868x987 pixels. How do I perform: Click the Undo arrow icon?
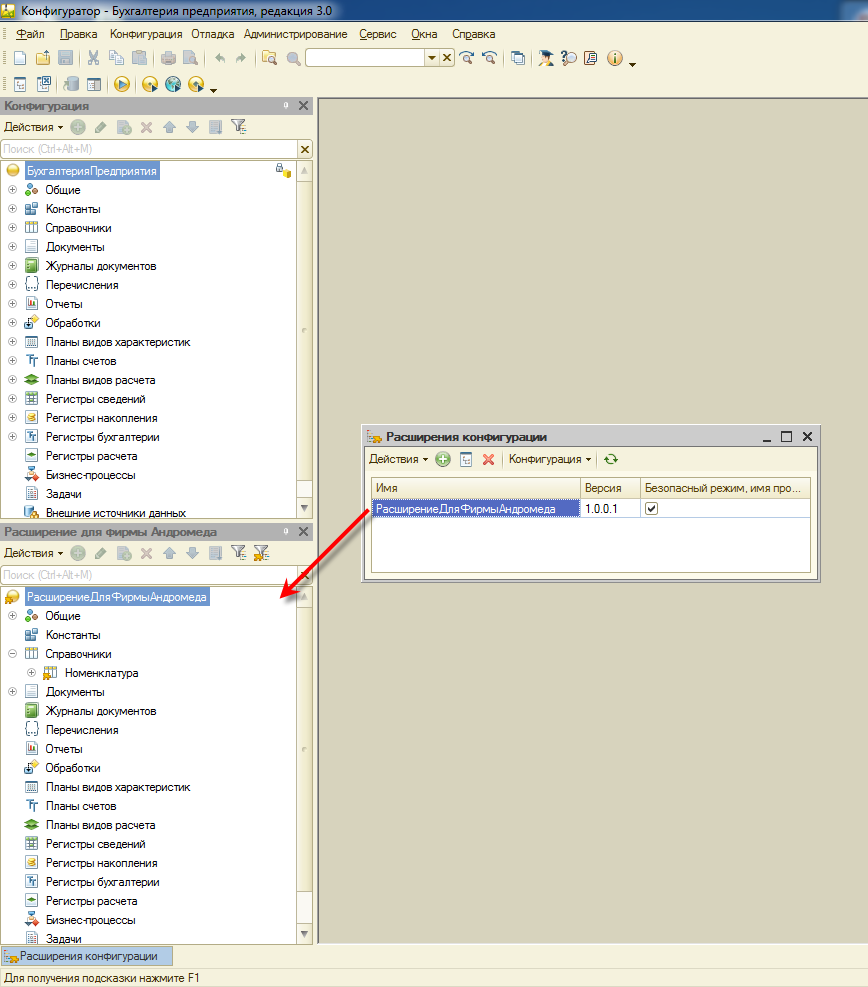pyautogui.click(x=220, y=59)
